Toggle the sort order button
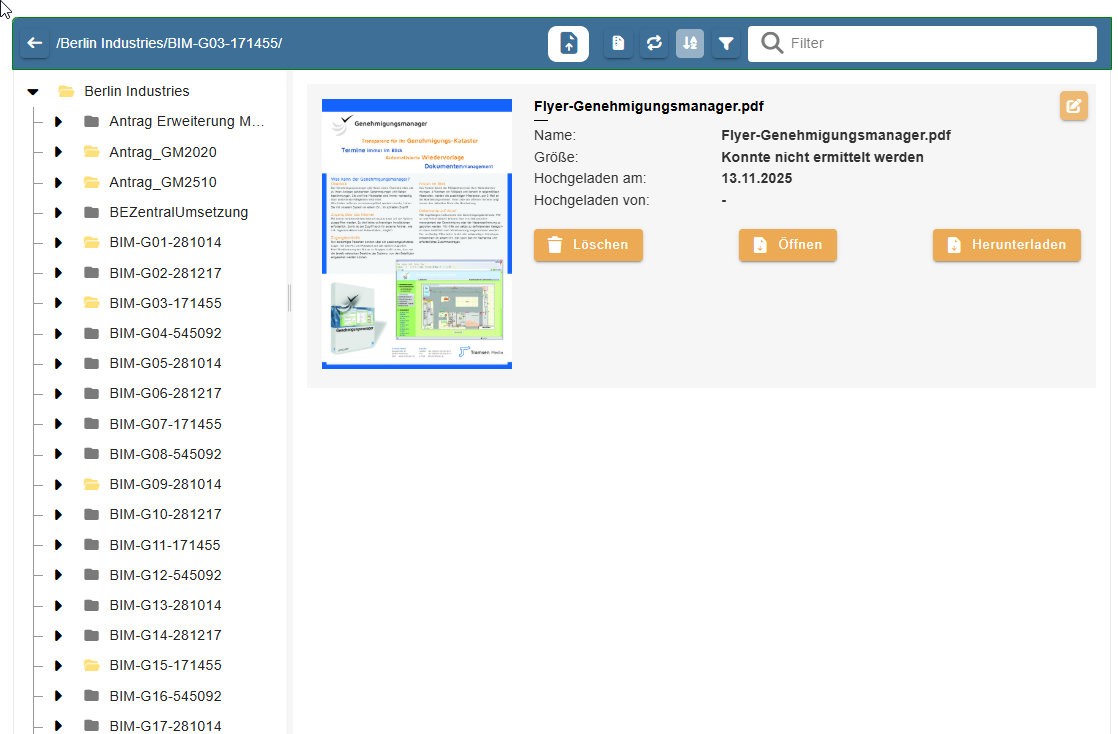Viewport: 1118px width, 734px height. click(x=690, y=44)
